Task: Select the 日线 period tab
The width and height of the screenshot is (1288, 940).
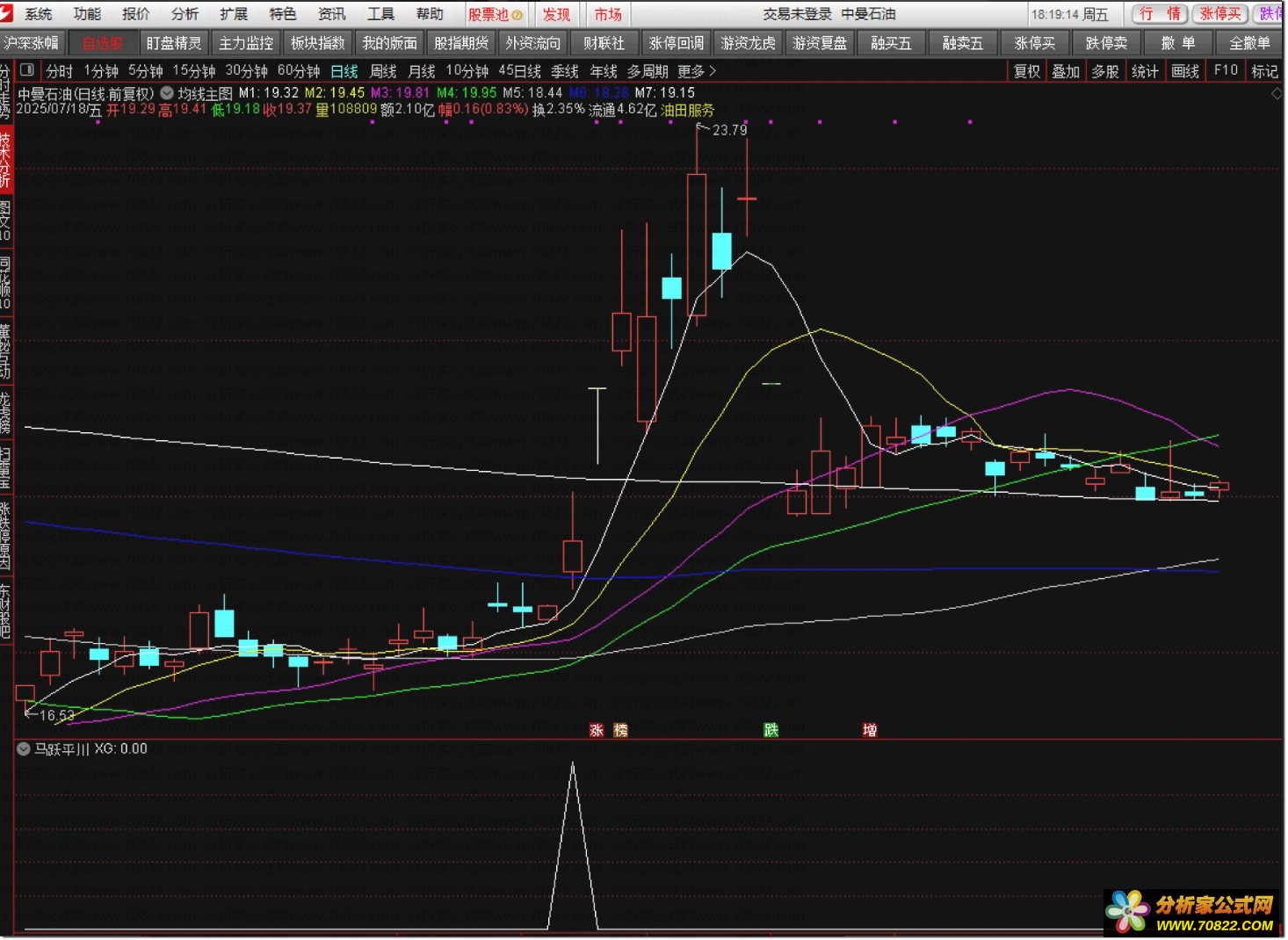Action: [x=344, y=71]
